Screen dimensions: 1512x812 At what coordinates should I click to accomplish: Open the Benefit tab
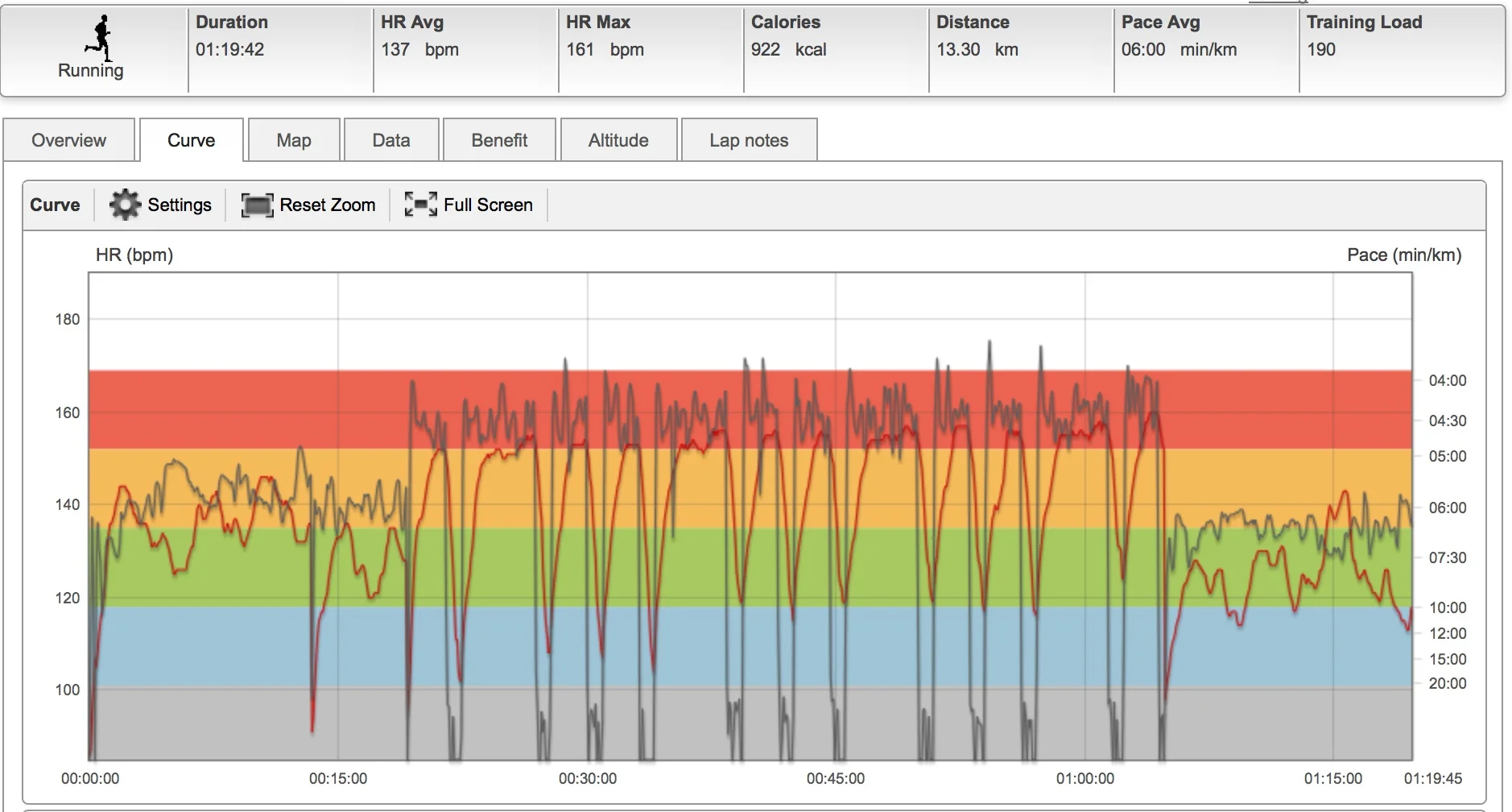click(499, 140)
